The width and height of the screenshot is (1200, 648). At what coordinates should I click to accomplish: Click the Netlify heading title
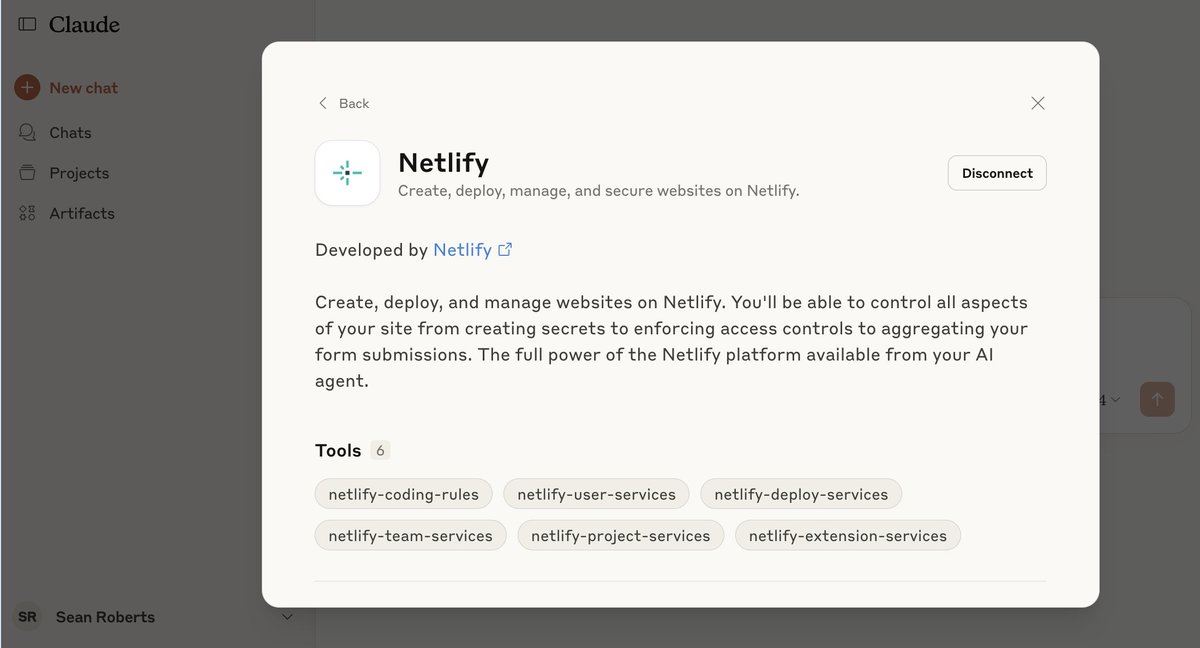[x=443, y=162]
